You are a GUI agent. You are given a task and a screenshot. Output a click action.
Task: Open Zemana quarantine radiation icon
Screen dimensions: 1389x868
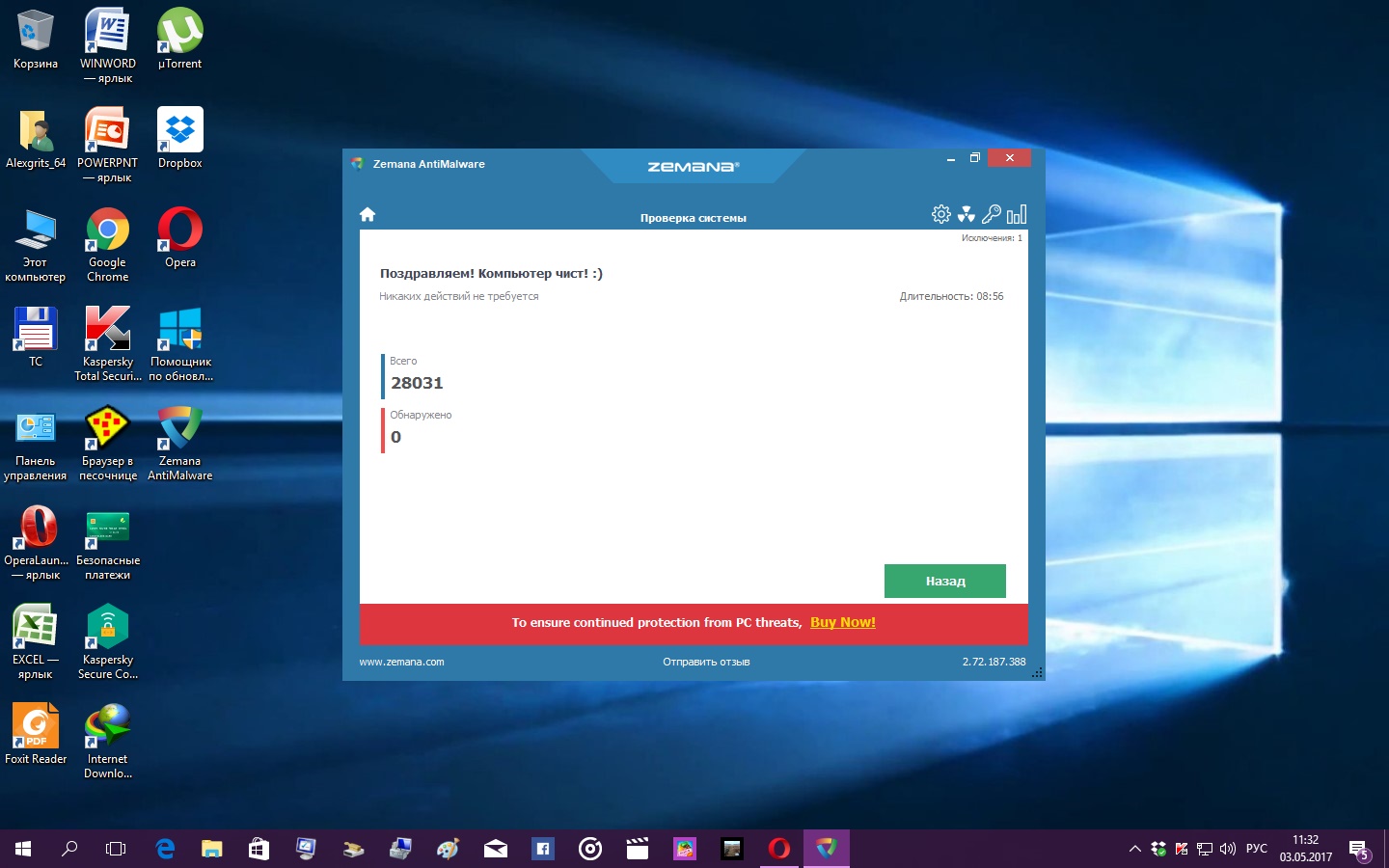pyautogui.click(x=967, y=214)
